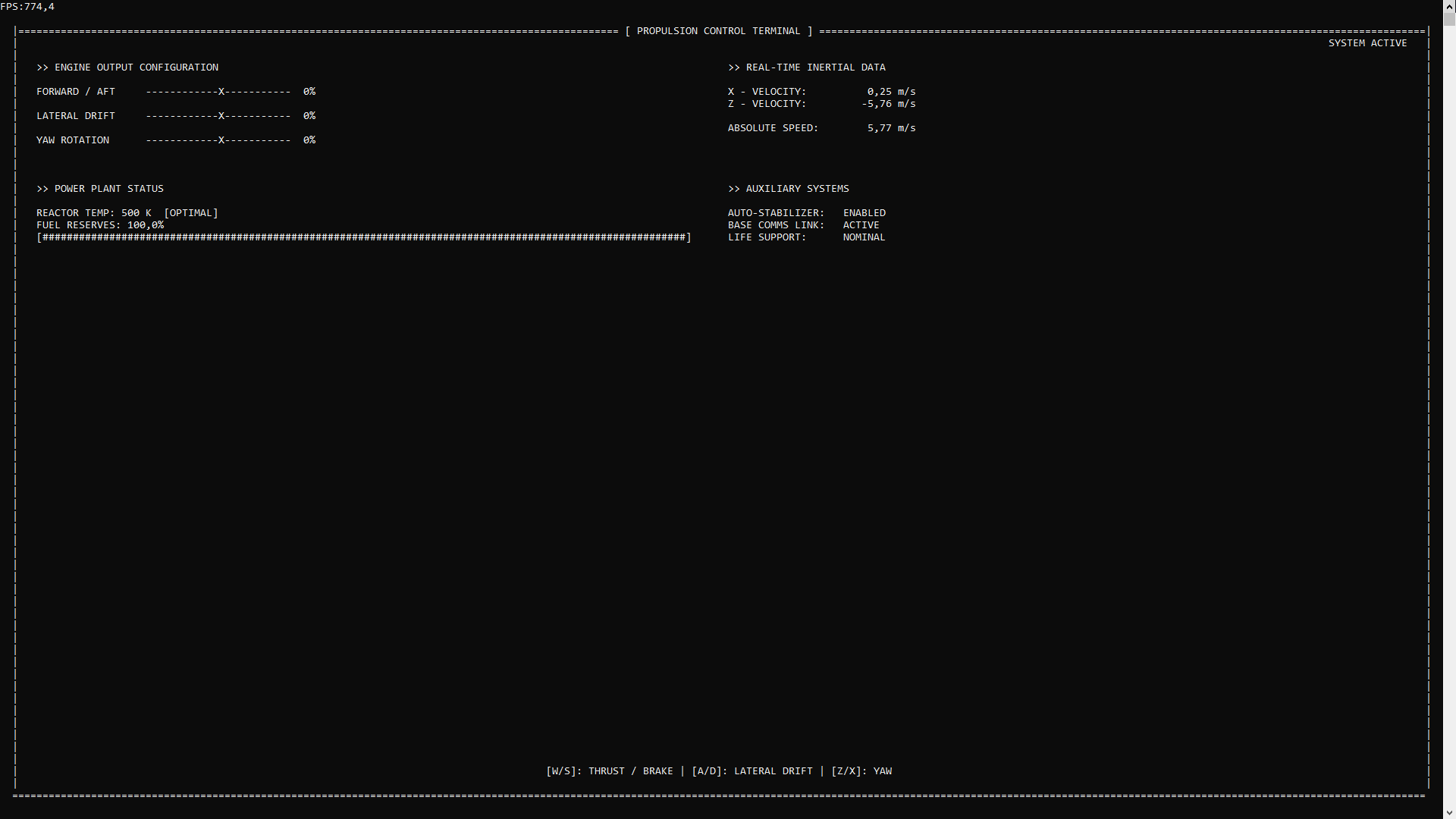Click the Lateral Drift slider X marker
The image size is (1456, 819).
pyautogui.click(x=221, y=116)
